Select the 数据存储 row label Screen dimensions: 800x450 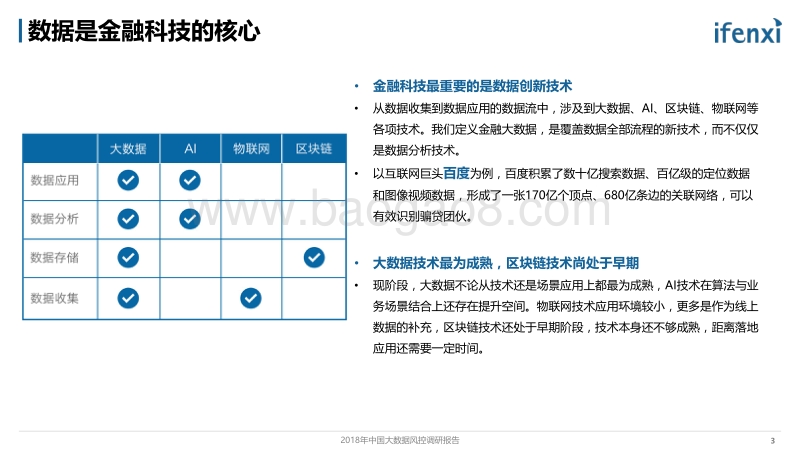[x=55, y=258]
